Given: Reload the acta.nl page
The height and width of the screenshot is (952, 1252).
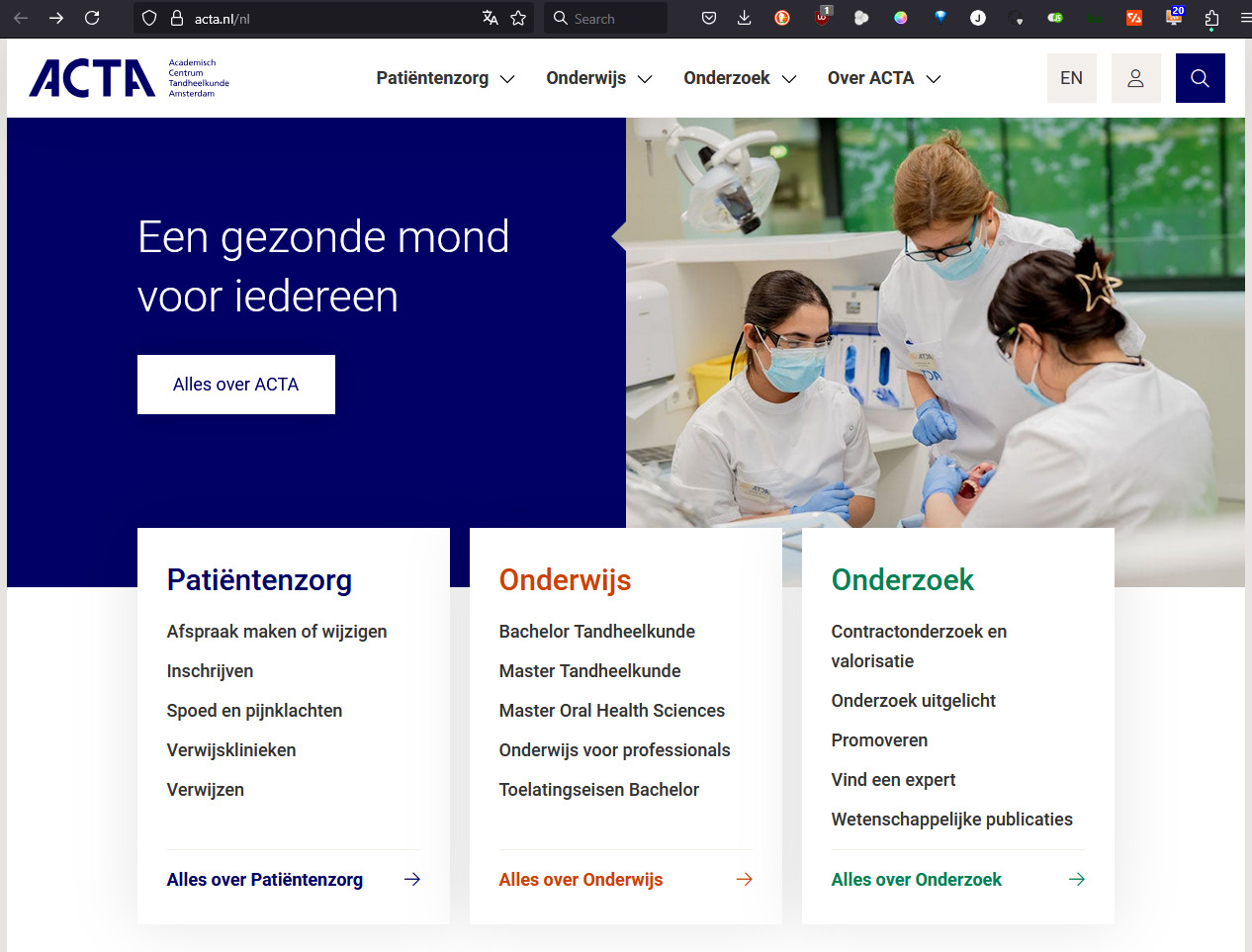Looking at the screenshot, I should pos(92,18).
